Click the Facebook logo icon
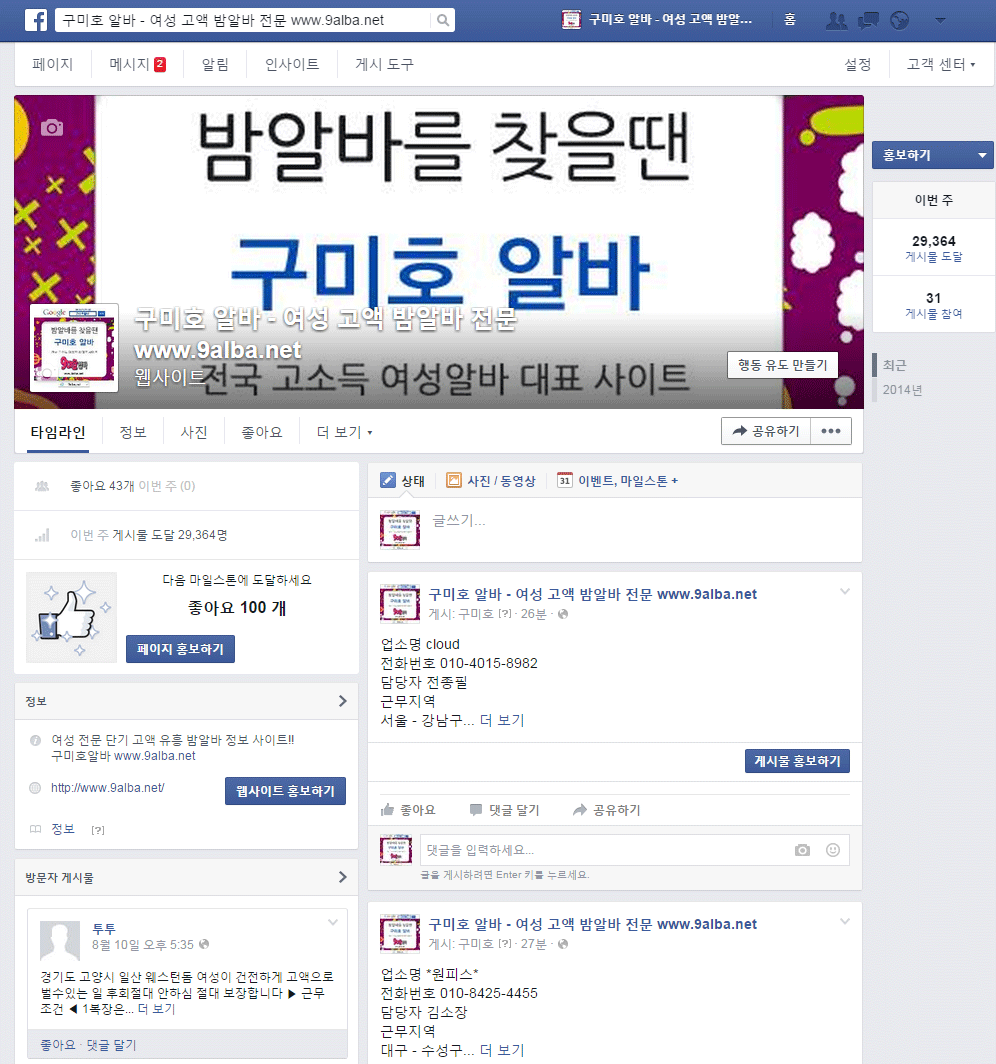The width and height of the screenshot is (996, 1064). pyautogui.click(x=36, y=20)
